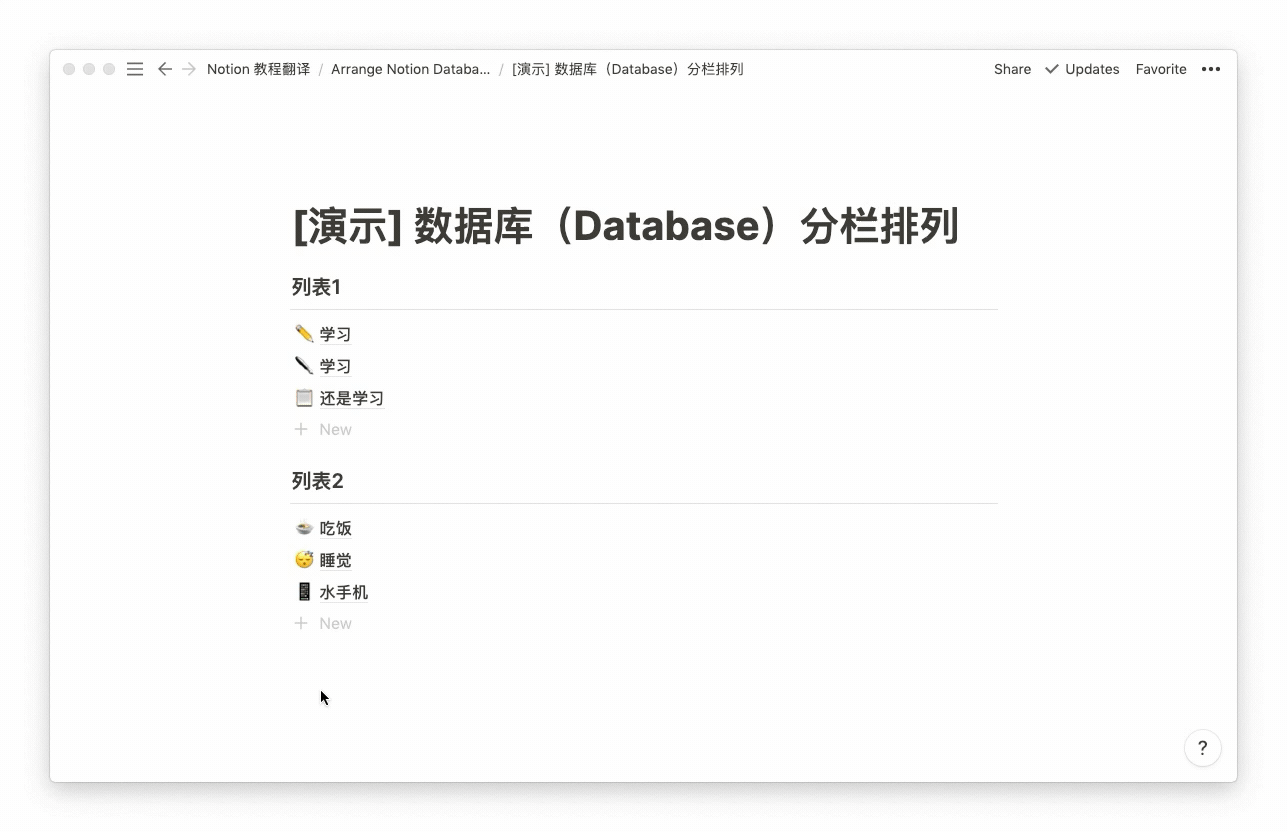Add page to Favorite
Viewport: 1287px width, 832px height.
click(x=1161, y=69)
